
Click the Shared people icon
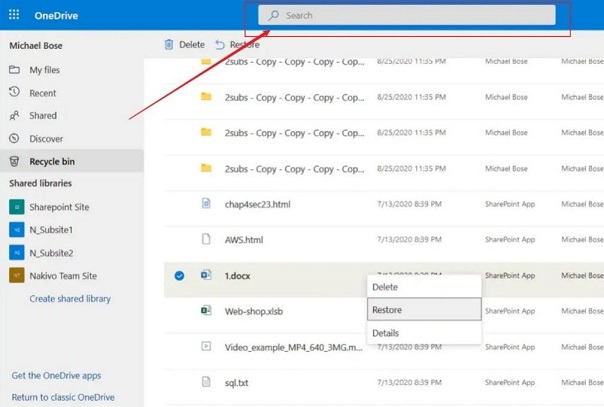click(x=14, y=115)
